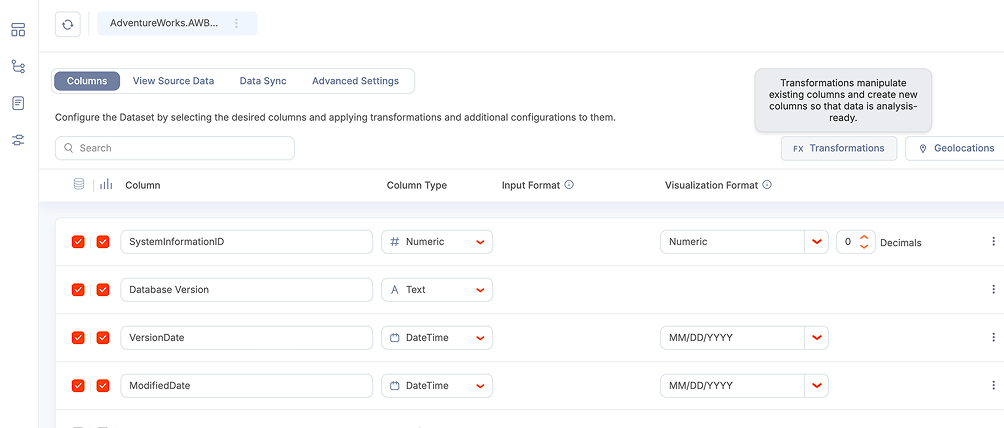This screenshot has width=1004, height=428.
Task: Switch to the Advanced Settings tab
Action: click(355, 81)
